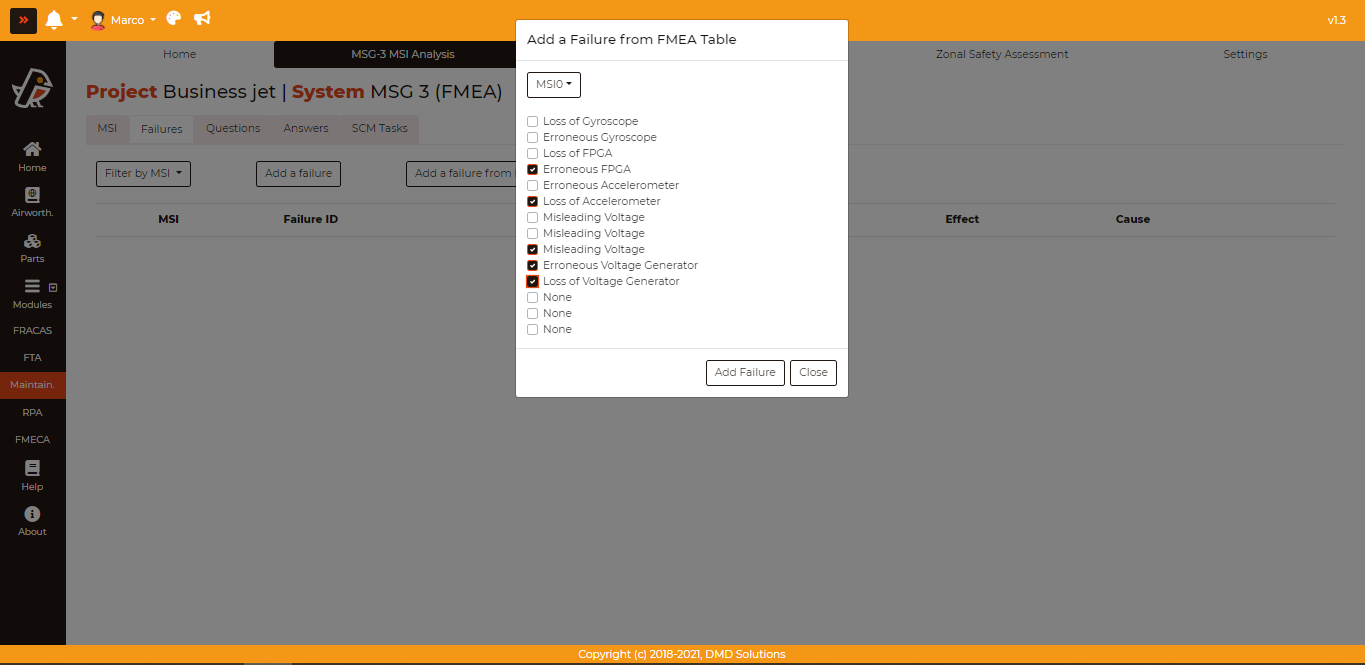1365x665 pixels.
Task: Go to Home in the sidebar
Action: pyautogui.click(x=32, y=156)
